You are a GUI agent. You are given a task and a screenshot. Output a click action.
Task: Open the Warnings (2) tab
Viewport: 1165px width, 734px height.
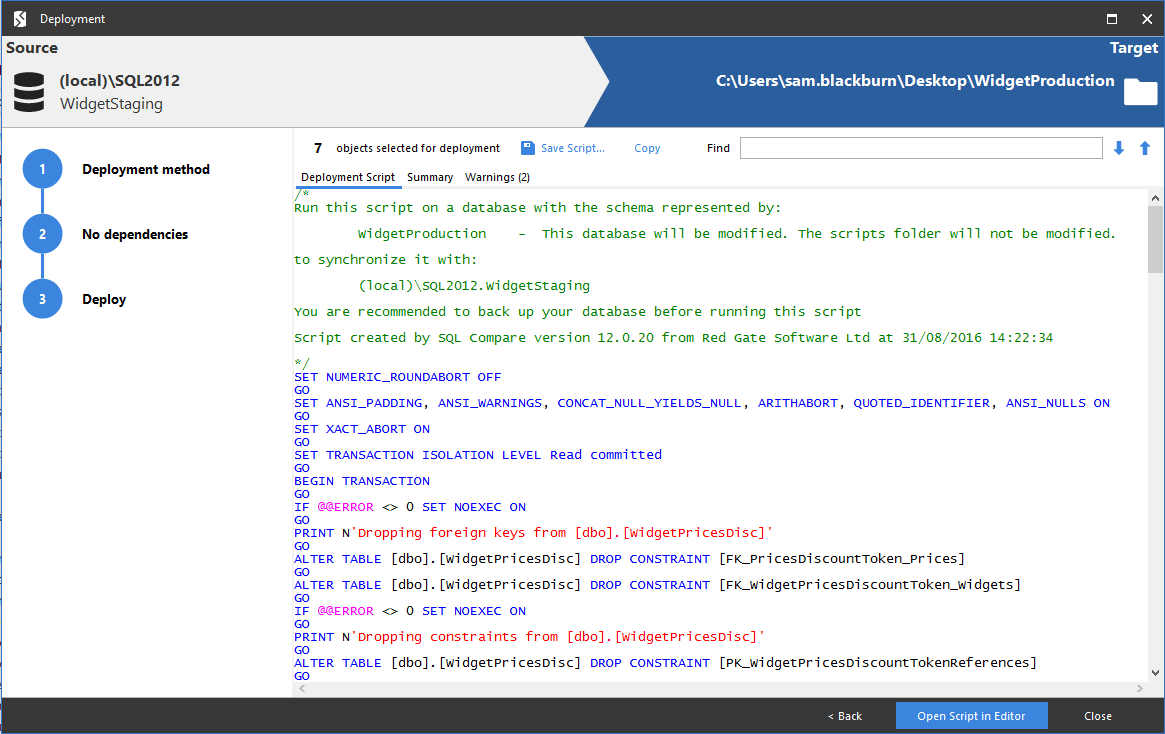tap(497, 177)
